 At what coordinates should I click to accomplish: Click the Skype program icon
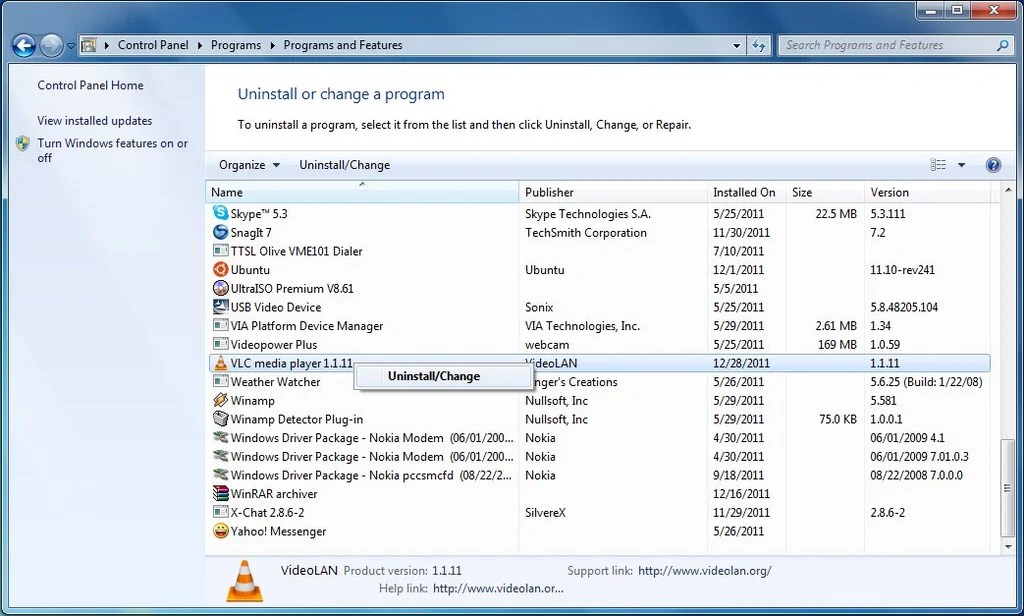[x=220, y=213]
